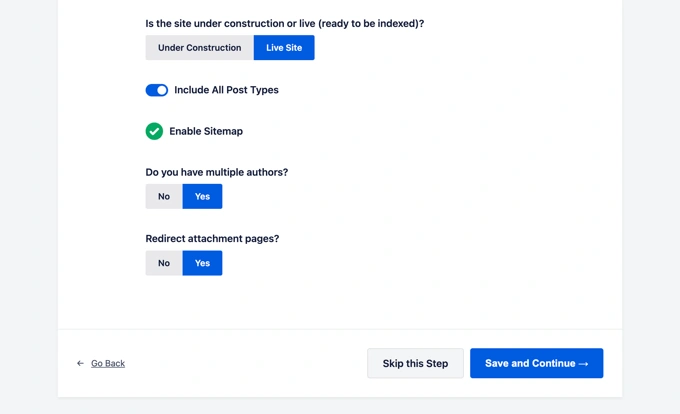This screenshot has width=680, height=414.
Task: Follow the Go Back link
Action: 108,364
